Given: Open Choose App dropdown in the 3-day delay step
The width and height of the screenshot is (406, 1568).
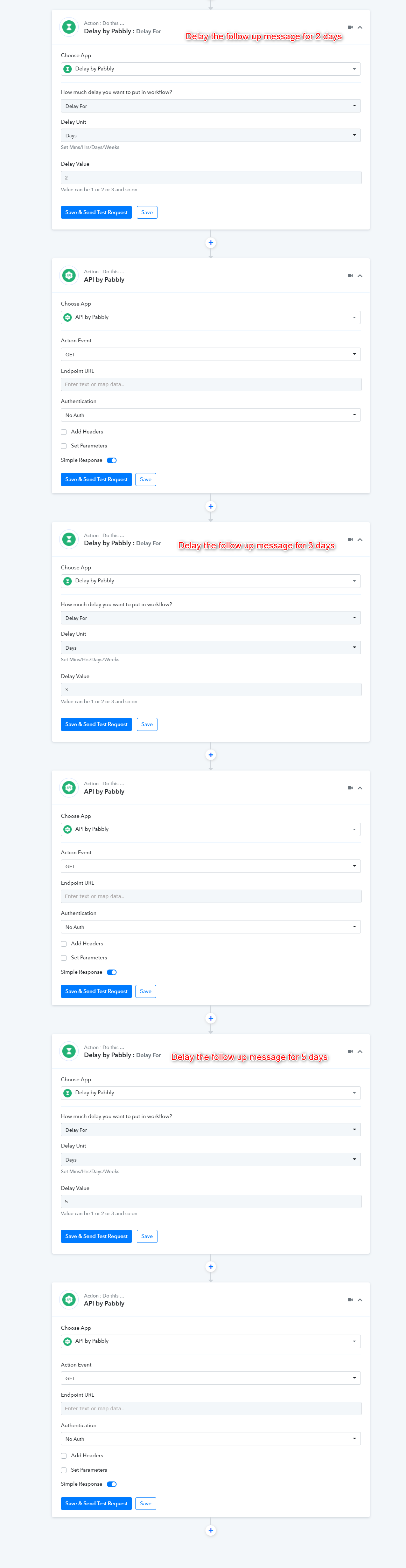Looking at the screenshot, I should (x=211, y=581).
